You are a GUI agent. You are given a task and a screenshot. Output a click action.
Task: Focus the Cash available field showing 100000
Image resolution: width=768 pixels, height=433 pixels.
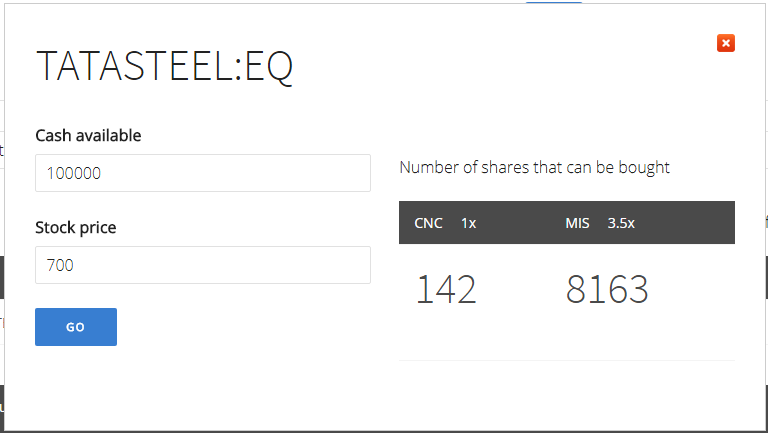pos(203,173)
